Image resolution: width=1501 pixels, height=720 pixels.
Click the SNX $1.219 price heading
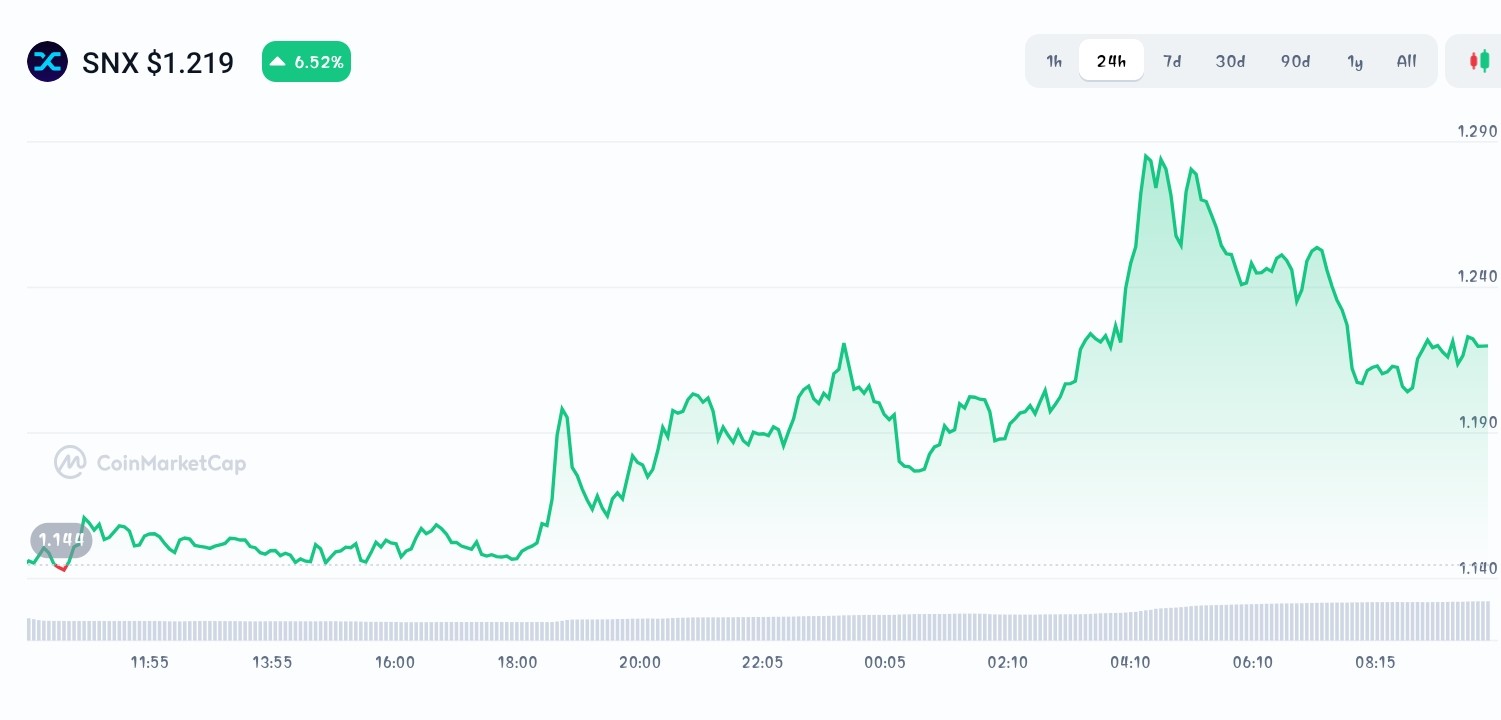[x=158, y=62]
